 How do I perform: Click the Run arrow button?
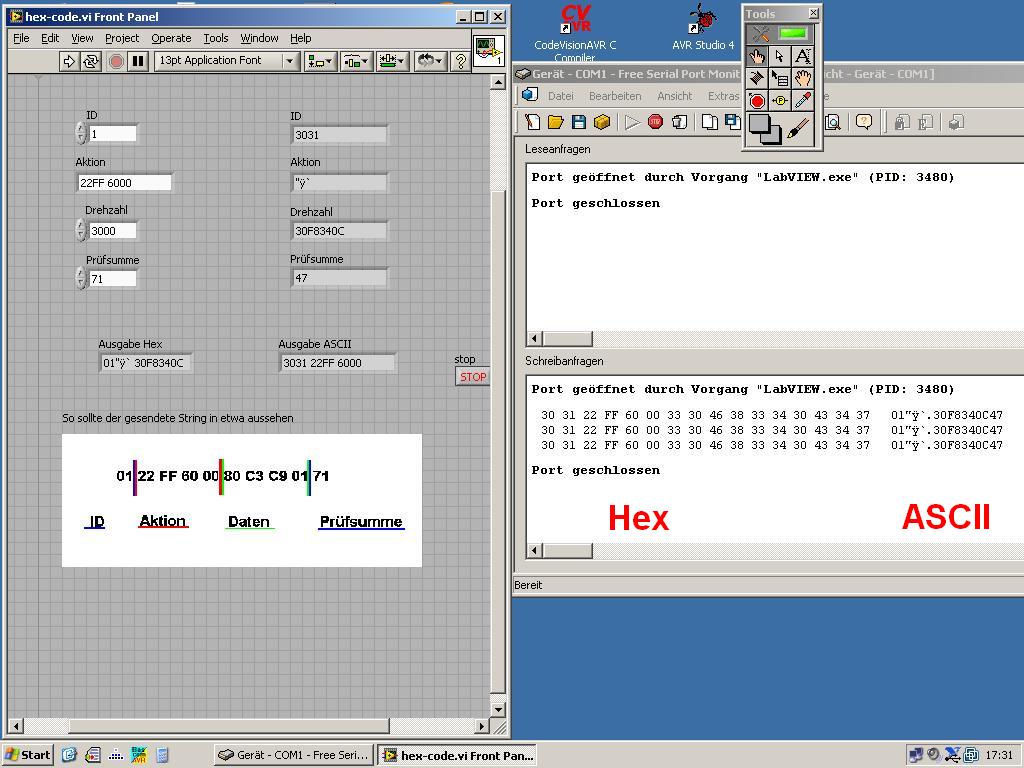click(69, 61)
